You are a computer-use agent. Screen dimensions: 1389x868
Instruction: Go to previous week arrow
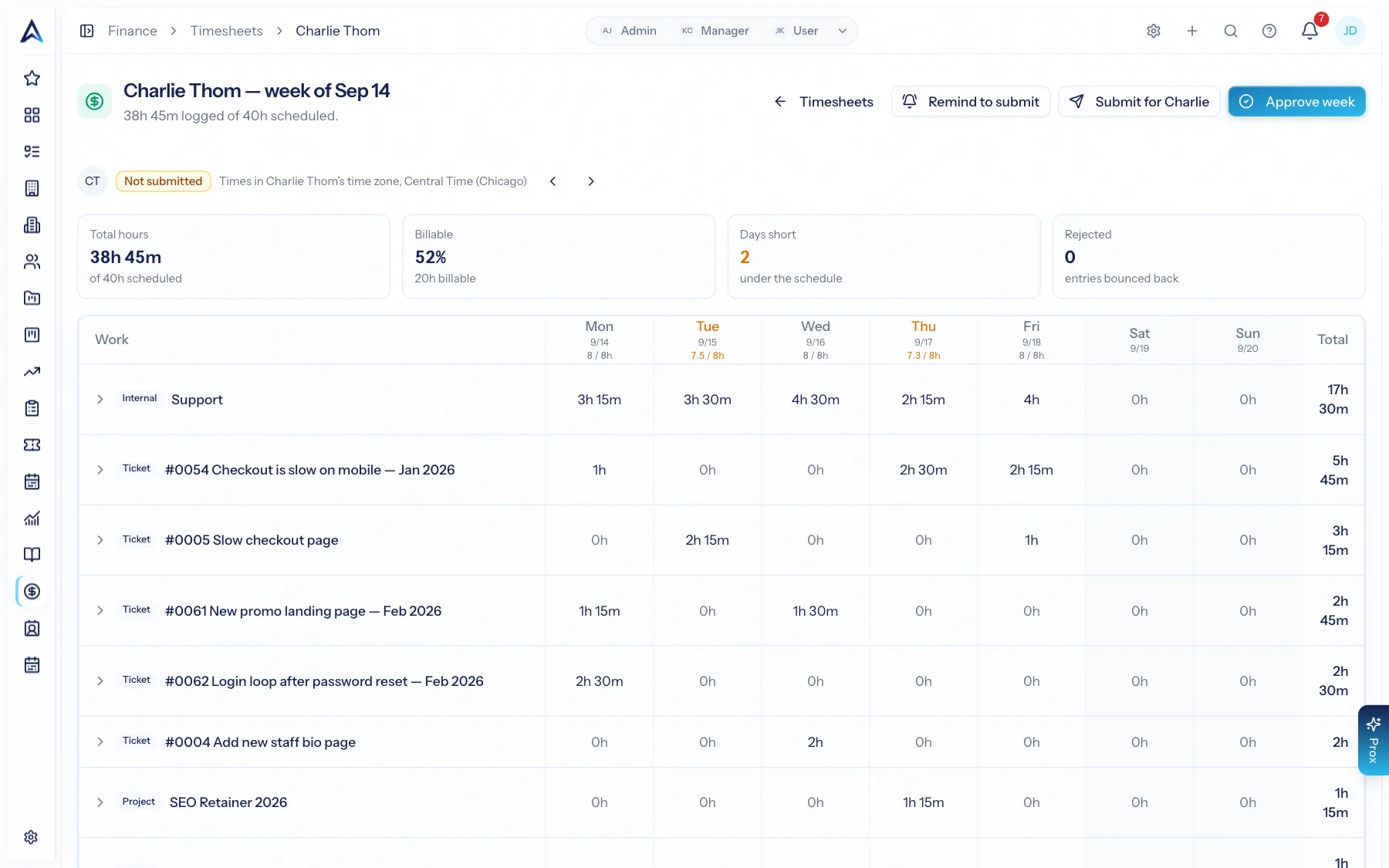coord(553,181)
